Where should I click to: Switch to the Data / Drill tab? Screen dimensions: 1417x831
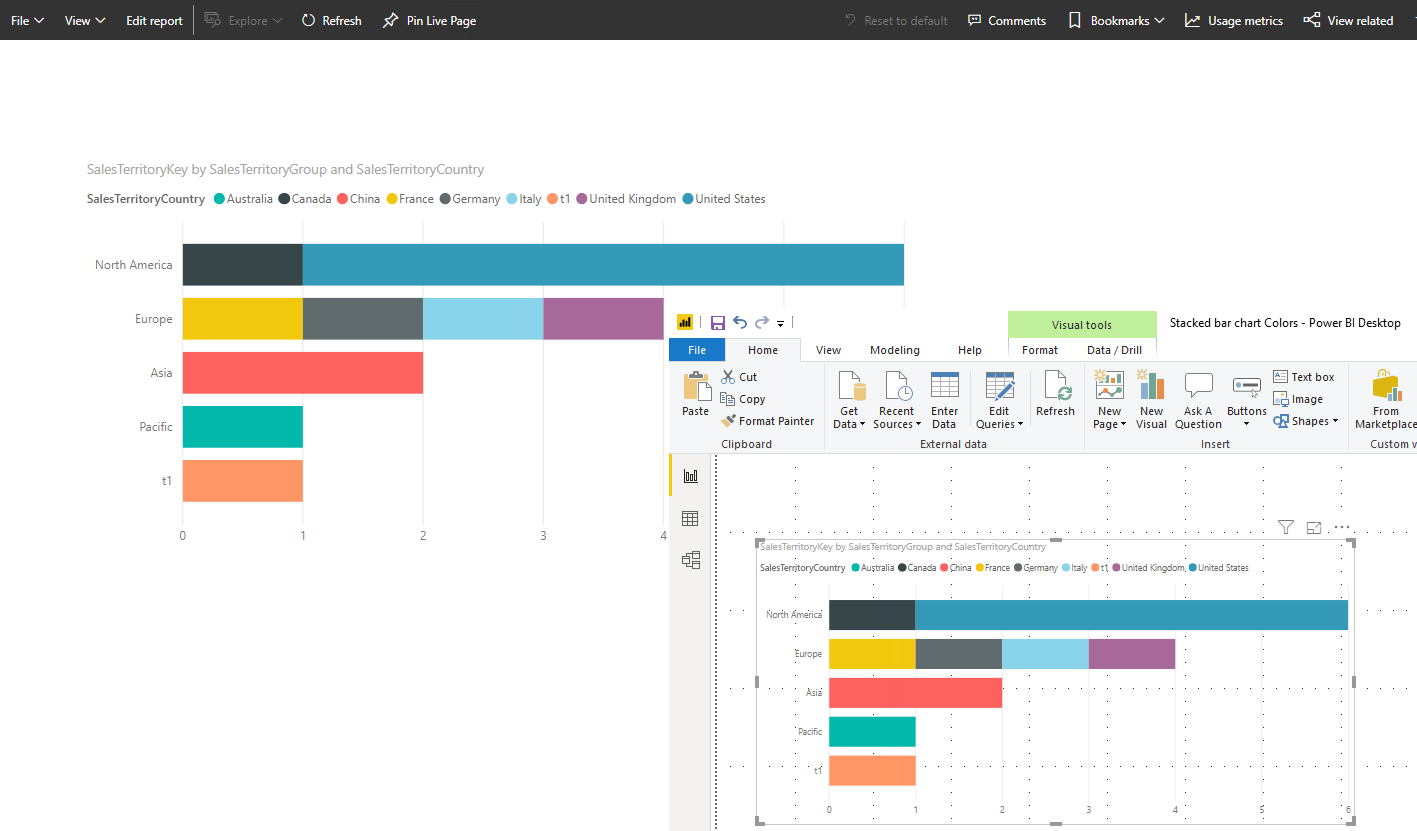(x=1114, y=350)
